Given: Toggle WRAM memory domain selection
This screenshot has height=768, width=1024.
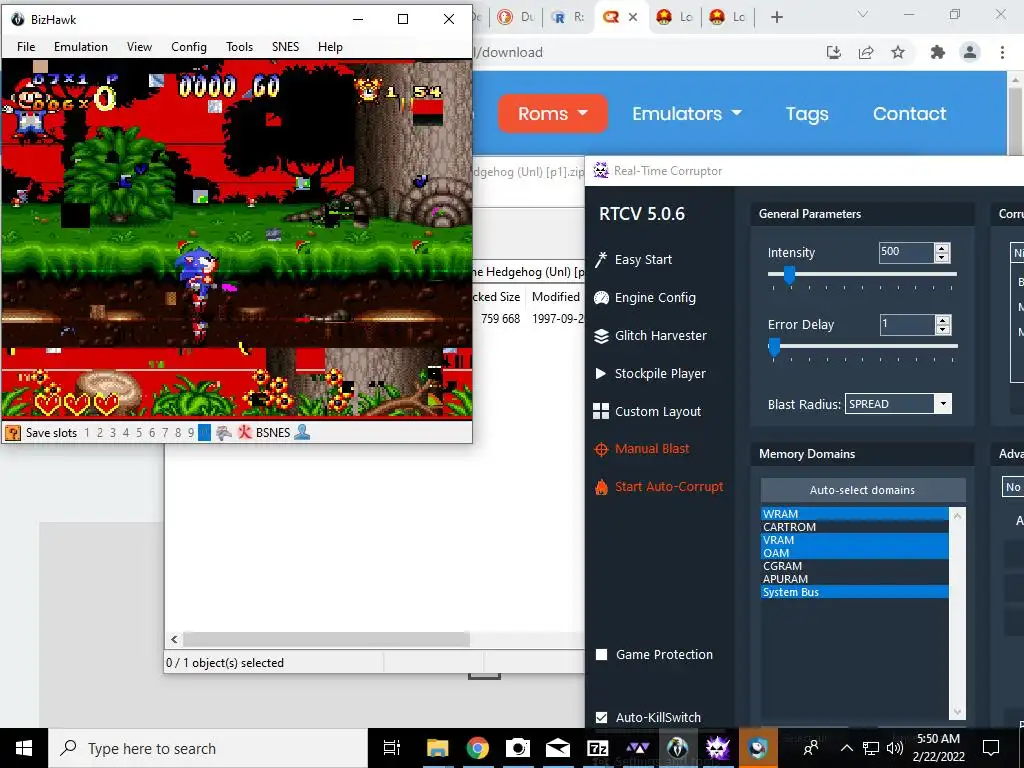Looking at the screenshot, I should 854,514.
